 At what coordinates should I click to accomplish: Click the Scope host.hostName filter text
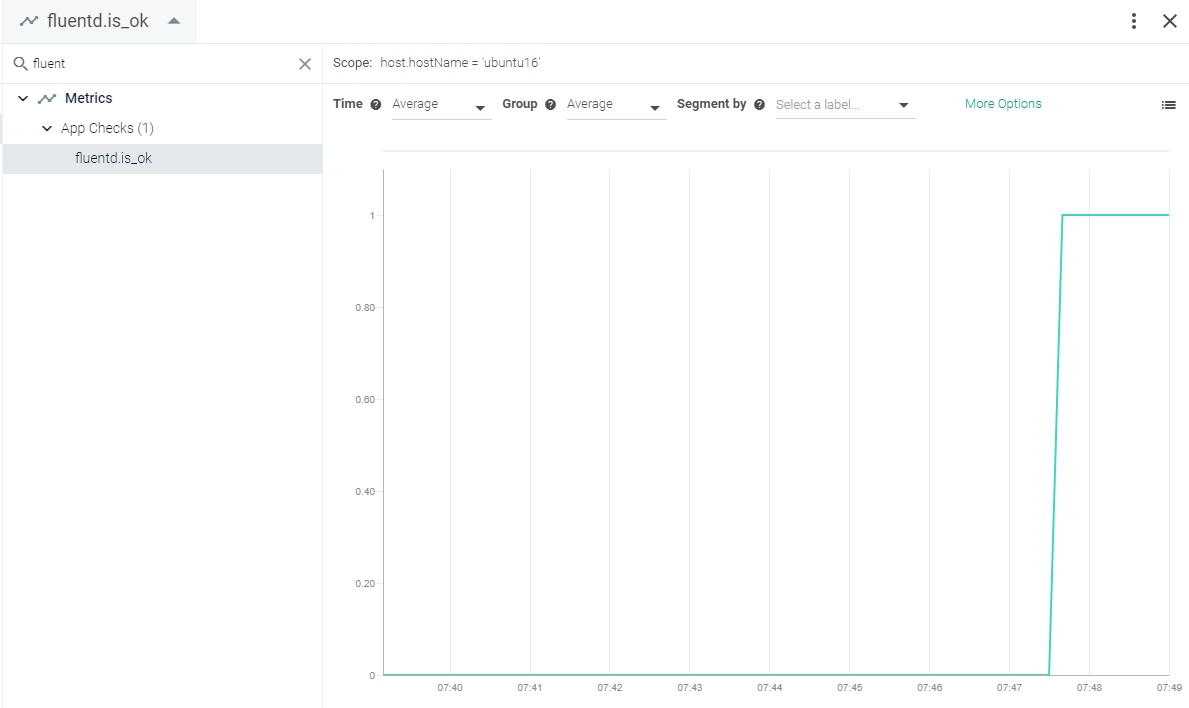click(460, 63)
